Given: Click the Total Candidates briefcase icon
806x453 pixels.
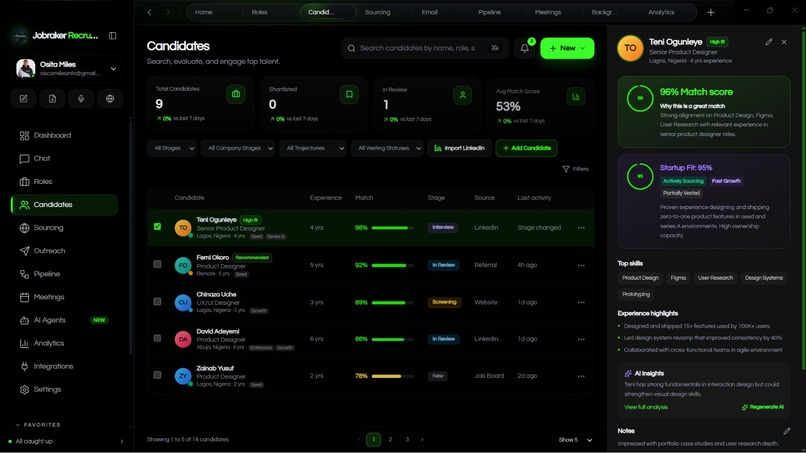Looking at the screenshot, I should 235,94.
